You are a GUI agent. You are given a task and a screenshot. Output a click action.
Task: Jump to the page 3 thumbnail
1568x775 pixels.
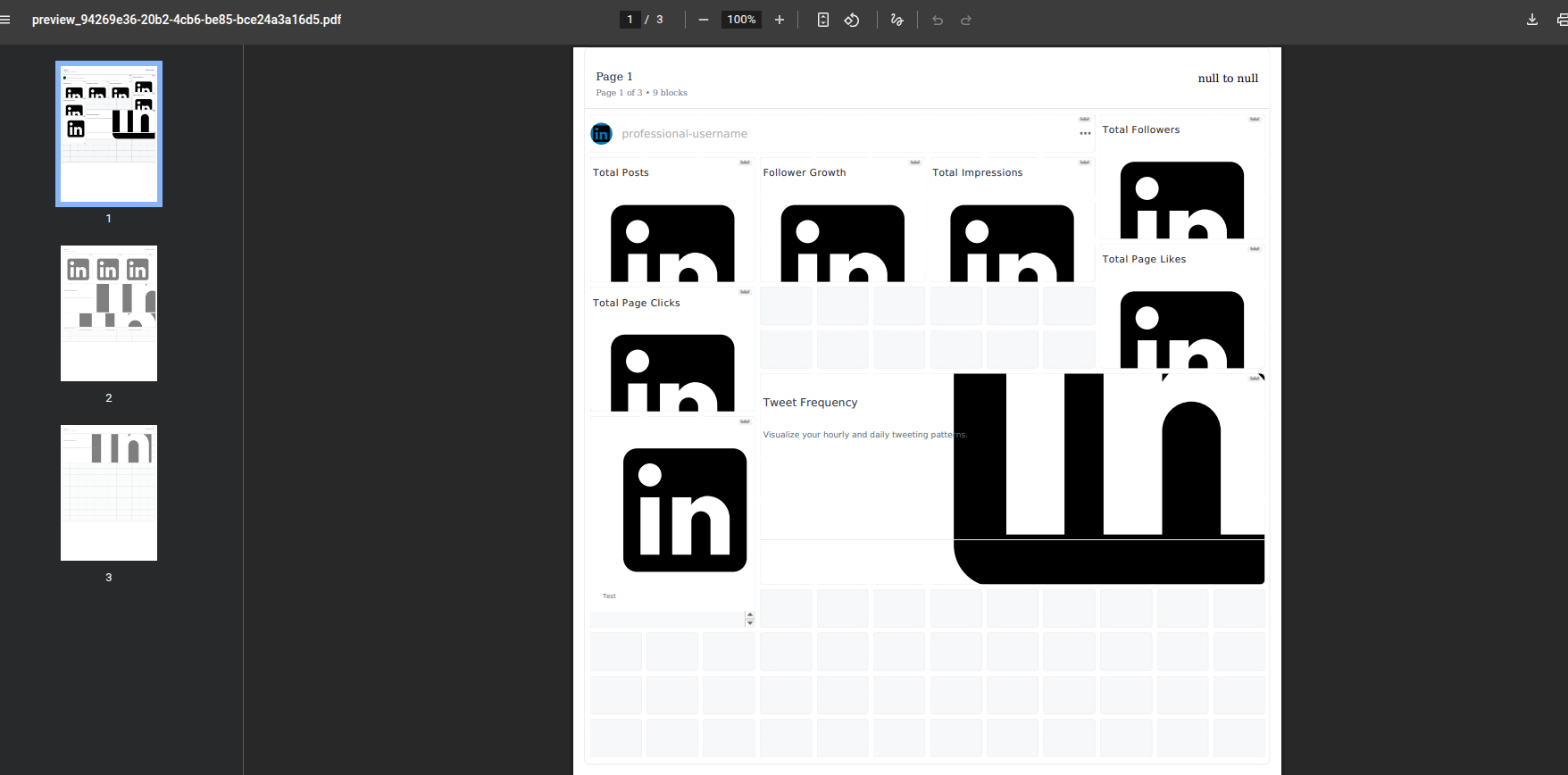109,493
